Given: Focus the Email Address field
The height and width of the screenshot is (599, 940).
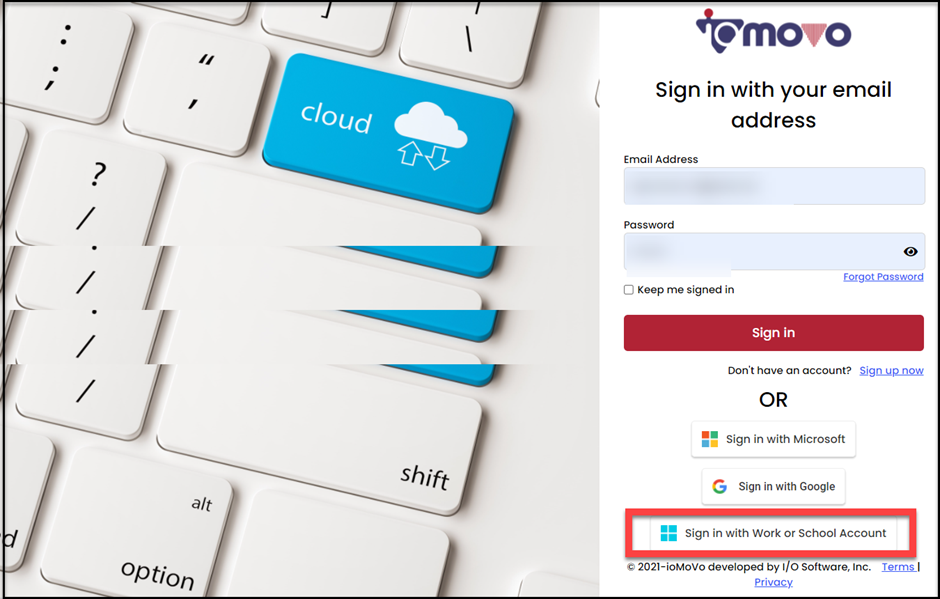Looking at the screenshot, I should (774, 186).
